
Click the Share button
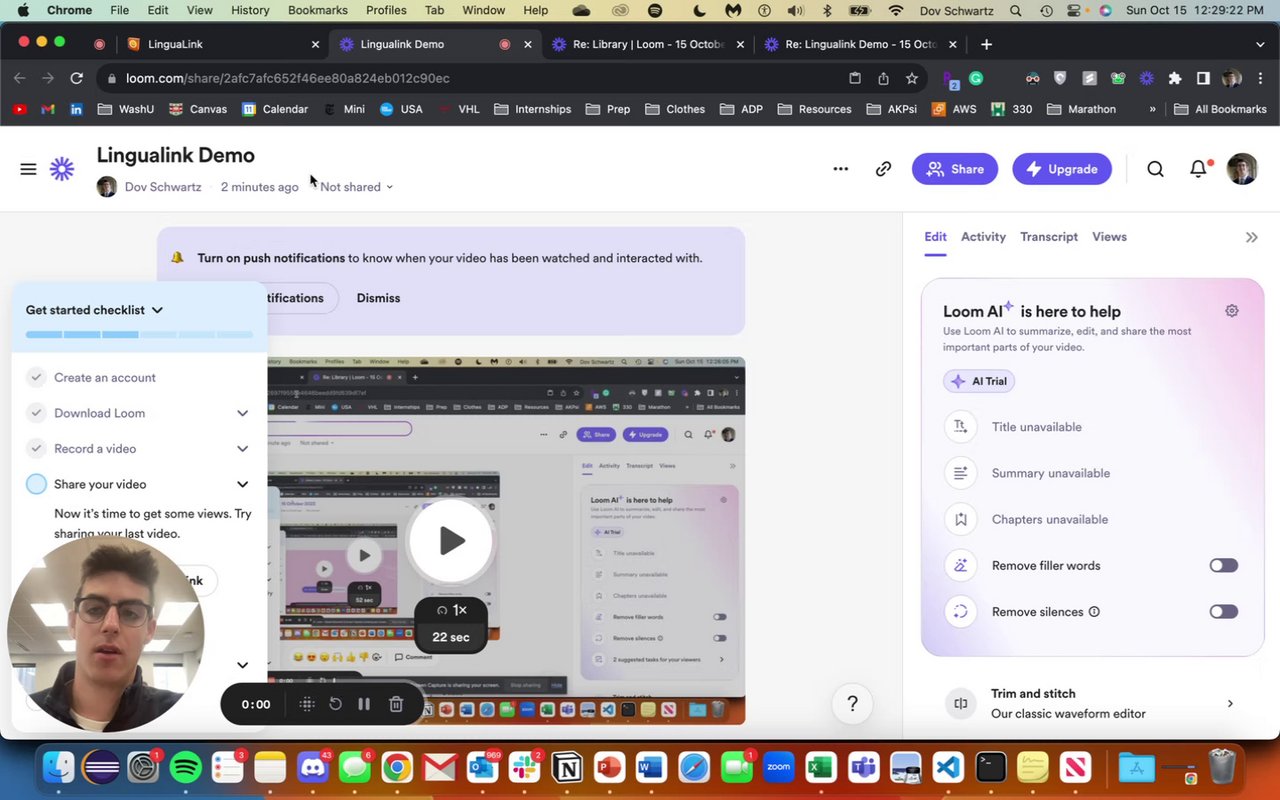point(955,169)
